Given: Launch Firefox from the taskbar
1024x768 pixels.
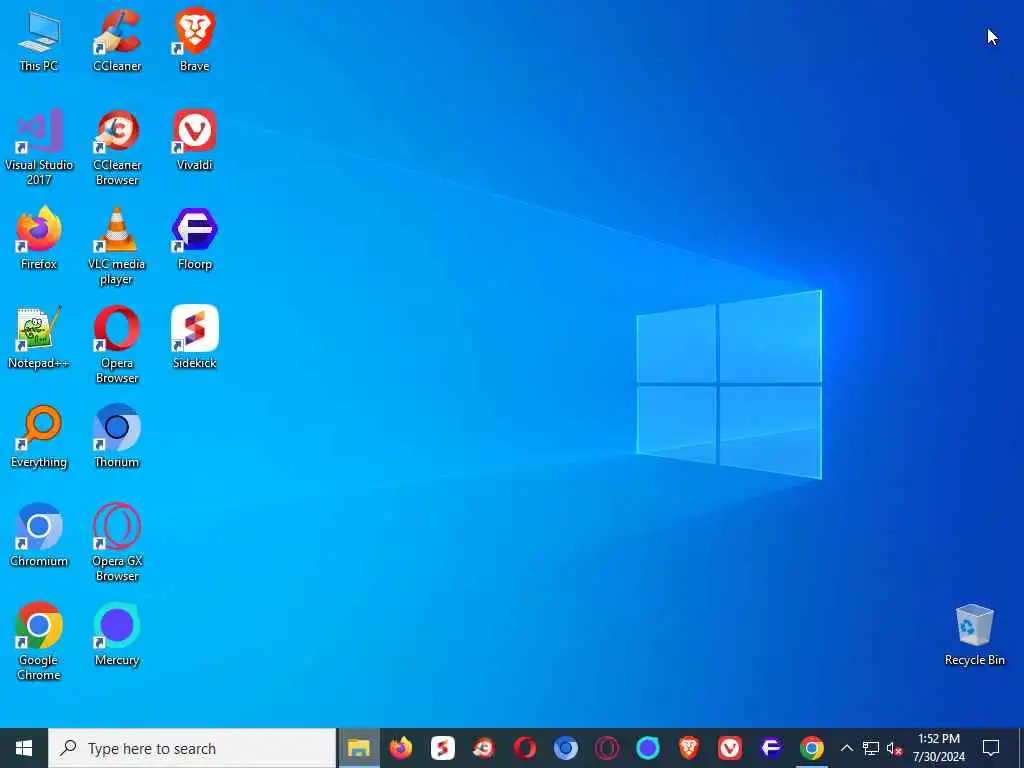Looking at the screenshot, I should (400, 748).
